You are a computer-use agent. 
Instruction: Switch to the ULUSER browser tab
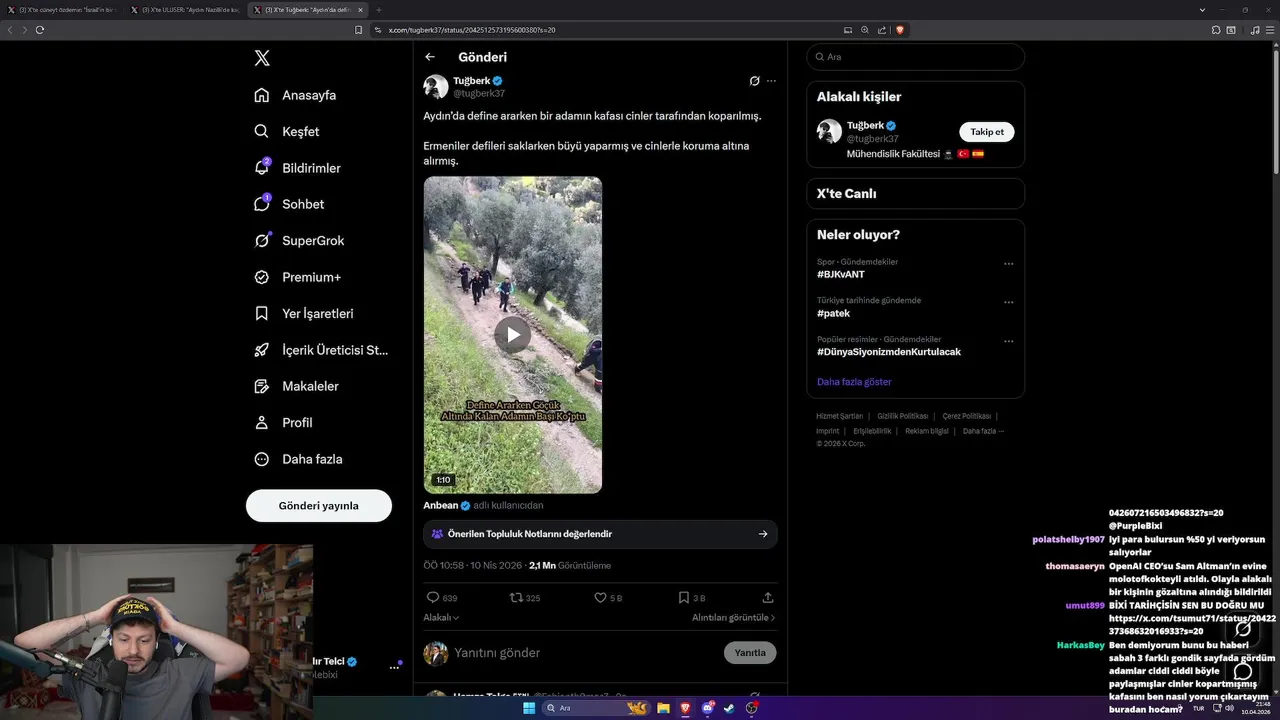pyautogui.click(x=184, y=10)
